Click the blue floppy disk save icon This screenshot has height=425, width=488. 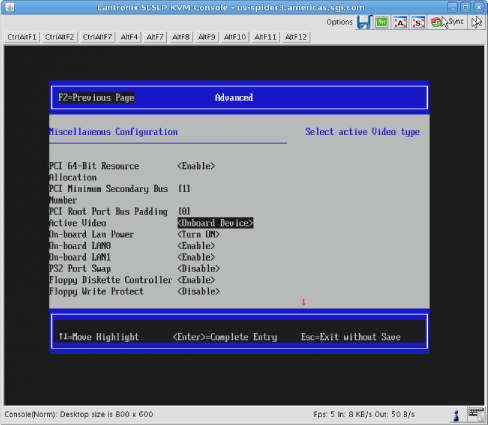coord(364,22)
